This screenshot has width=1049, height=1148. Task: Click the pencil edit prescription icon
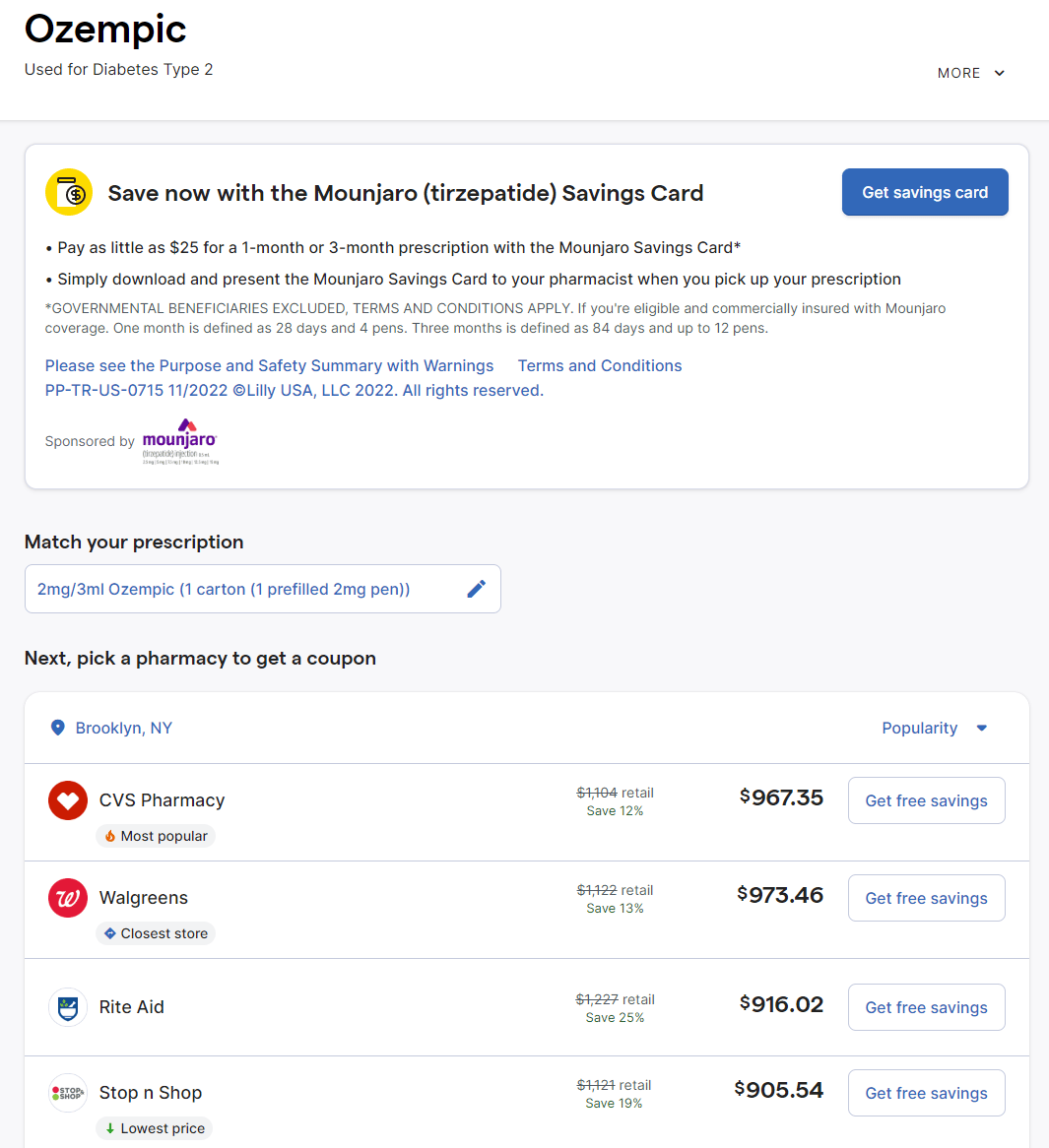point(476,589)
